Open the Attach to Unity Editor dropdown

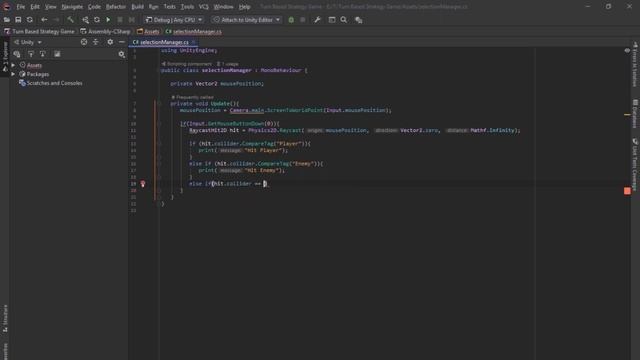(x=247, y=20)
